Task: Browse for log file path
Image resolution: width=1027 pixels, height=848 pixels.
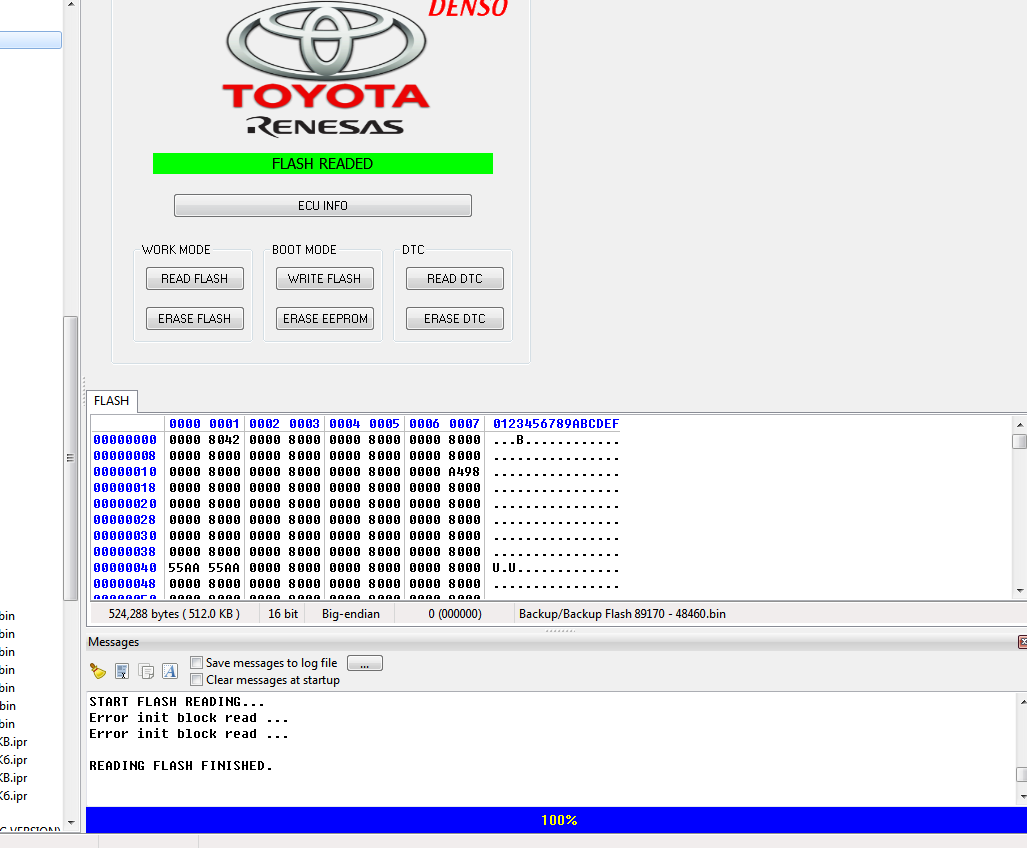Action: pos(364,663)
